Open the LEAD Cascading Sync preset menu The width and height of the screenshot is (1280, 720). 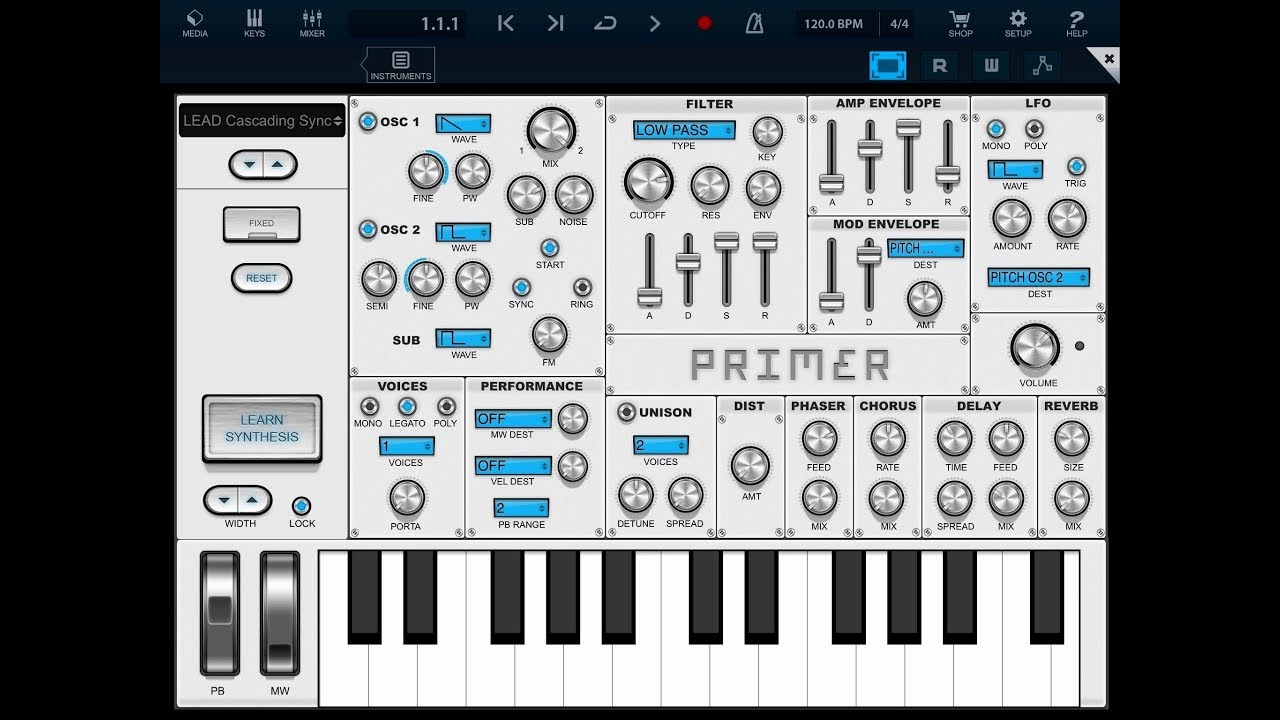click(x=262, y=121)
